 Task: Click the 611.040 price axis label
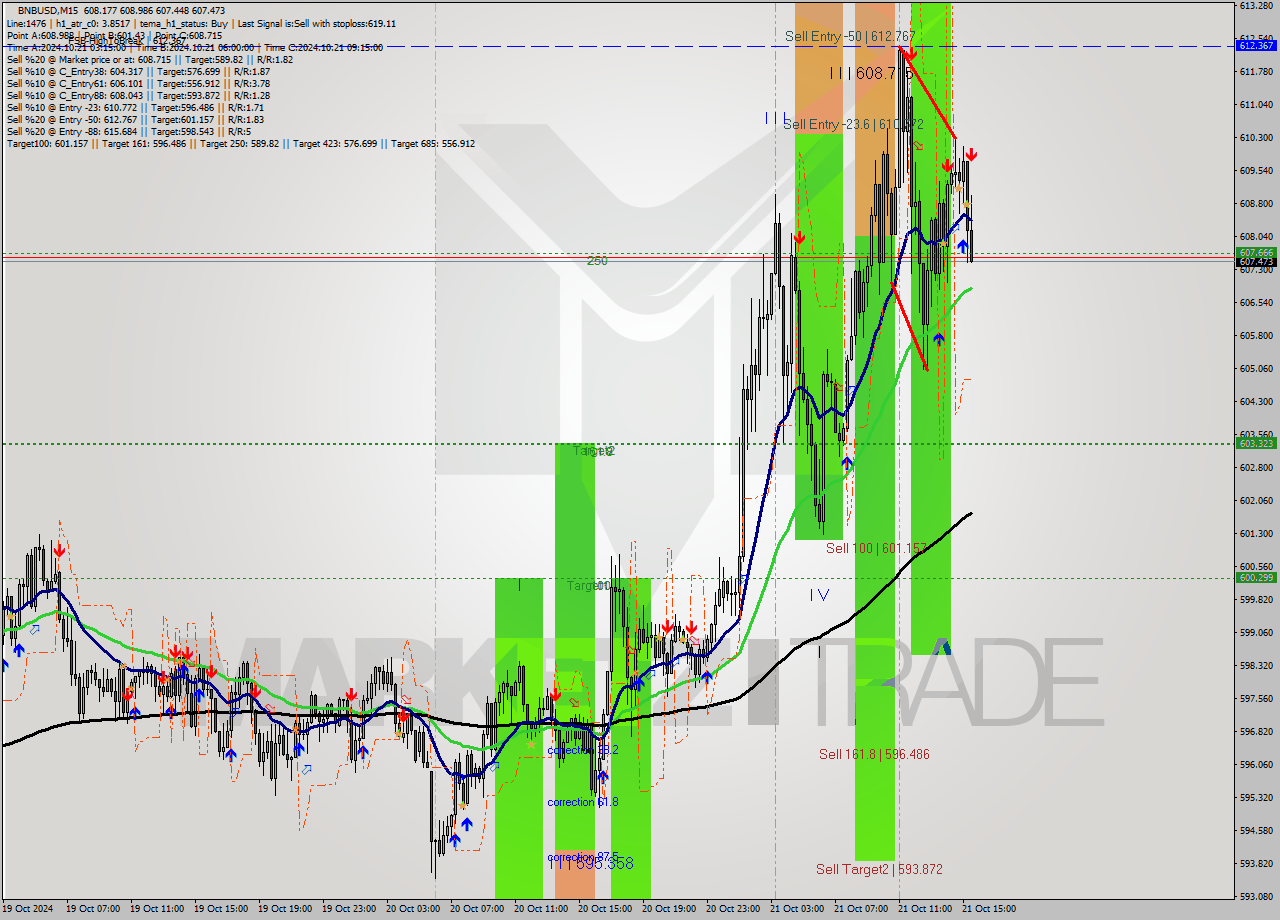[x=1256, y=104]
